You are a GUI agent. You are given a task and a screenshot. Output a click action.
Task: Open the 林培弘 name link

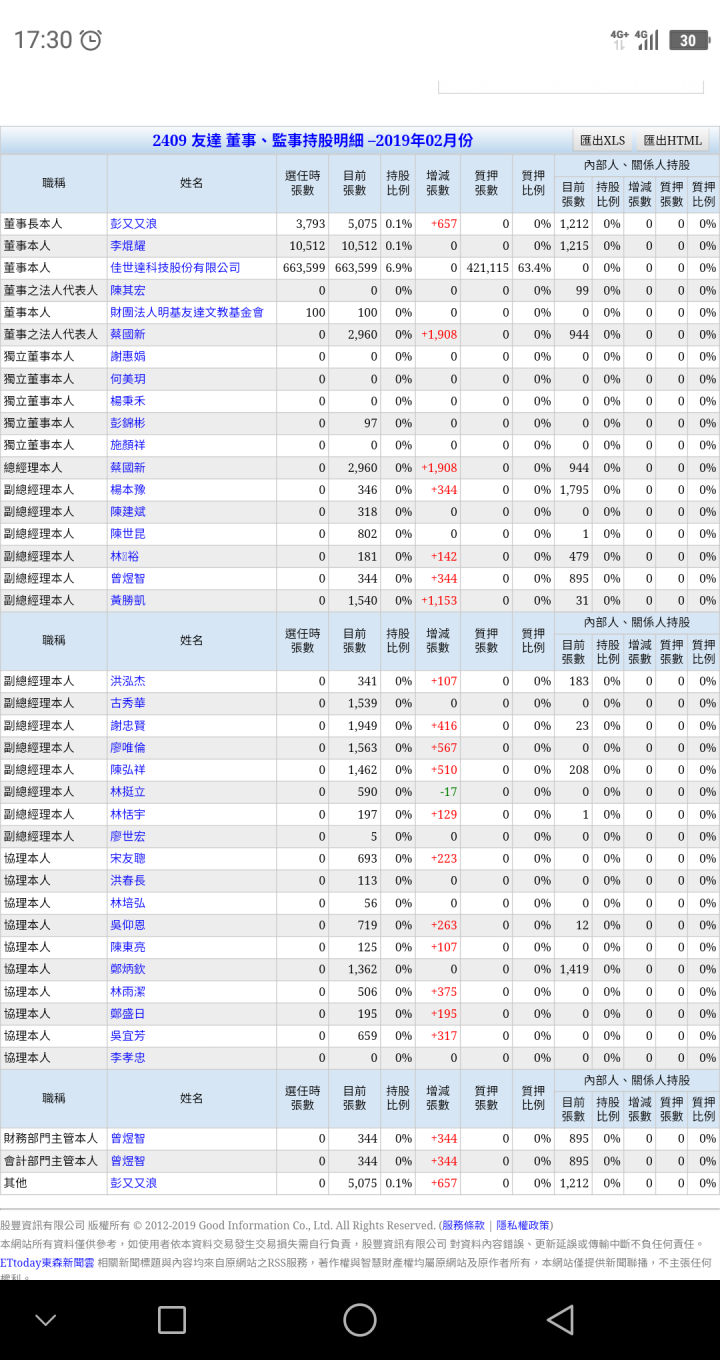[x=127, y=903]
